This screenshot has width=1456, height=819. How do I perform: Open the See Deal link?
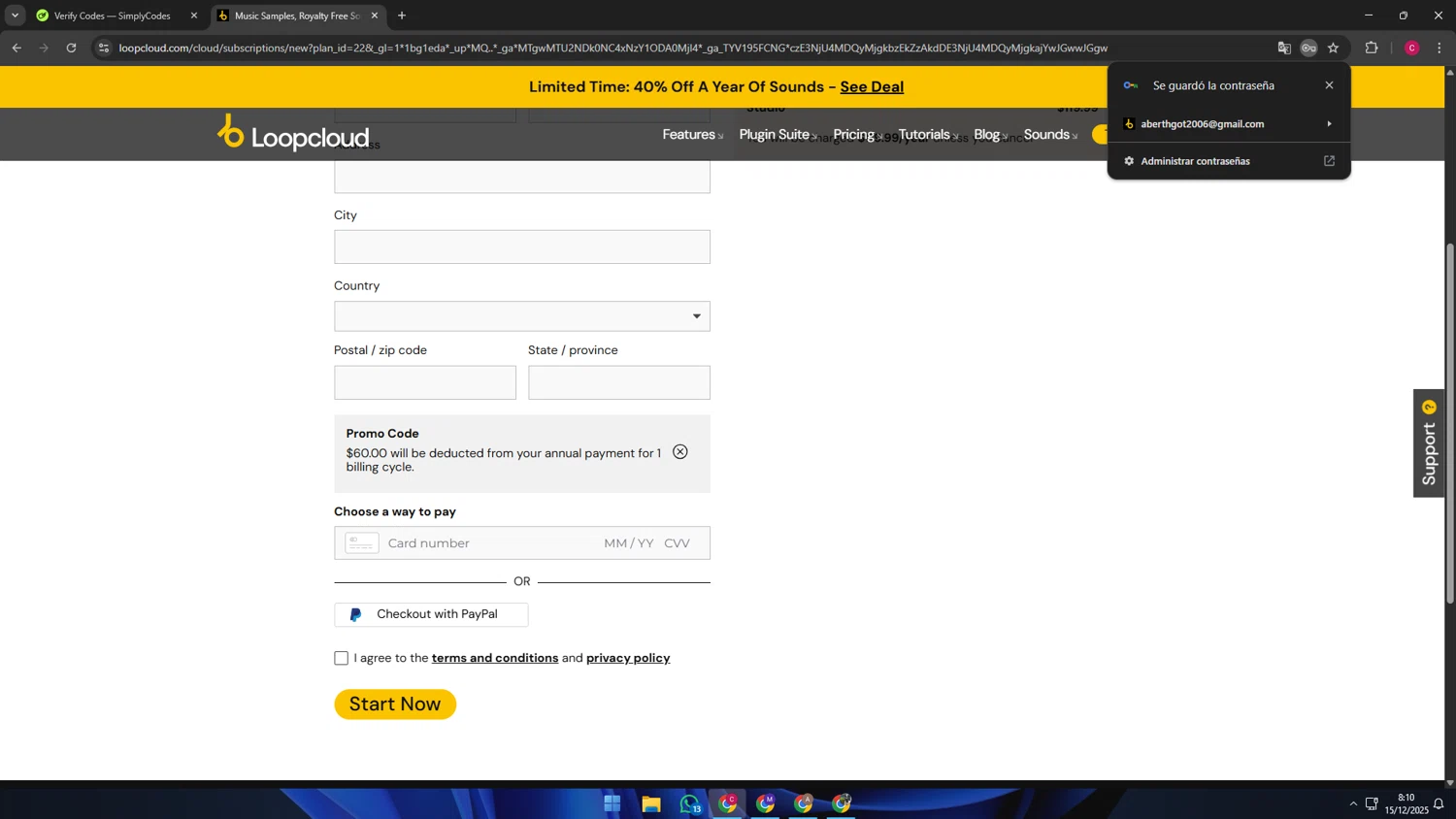[872, 86]
